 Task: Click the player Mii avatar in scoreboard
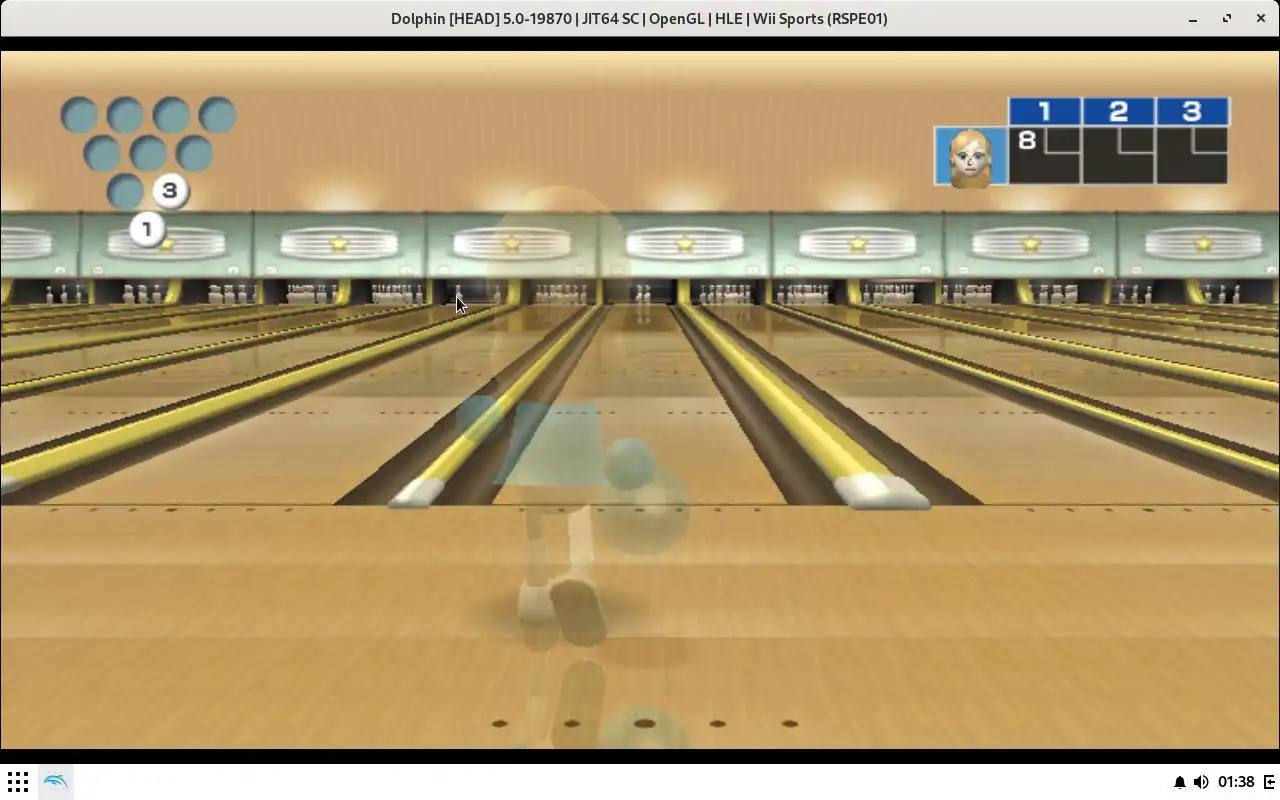point(970,157)
